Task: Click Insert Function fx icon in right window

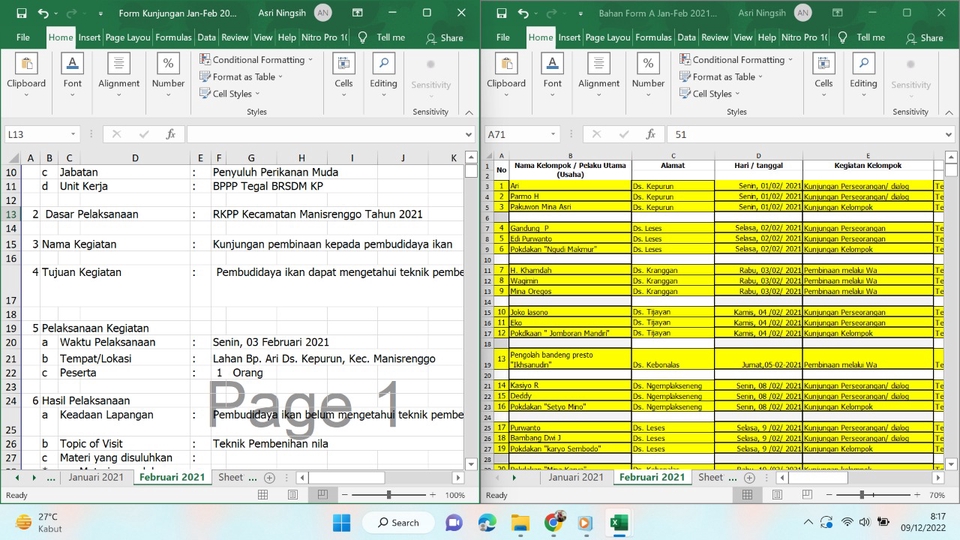Action: [x=651, y=134]
